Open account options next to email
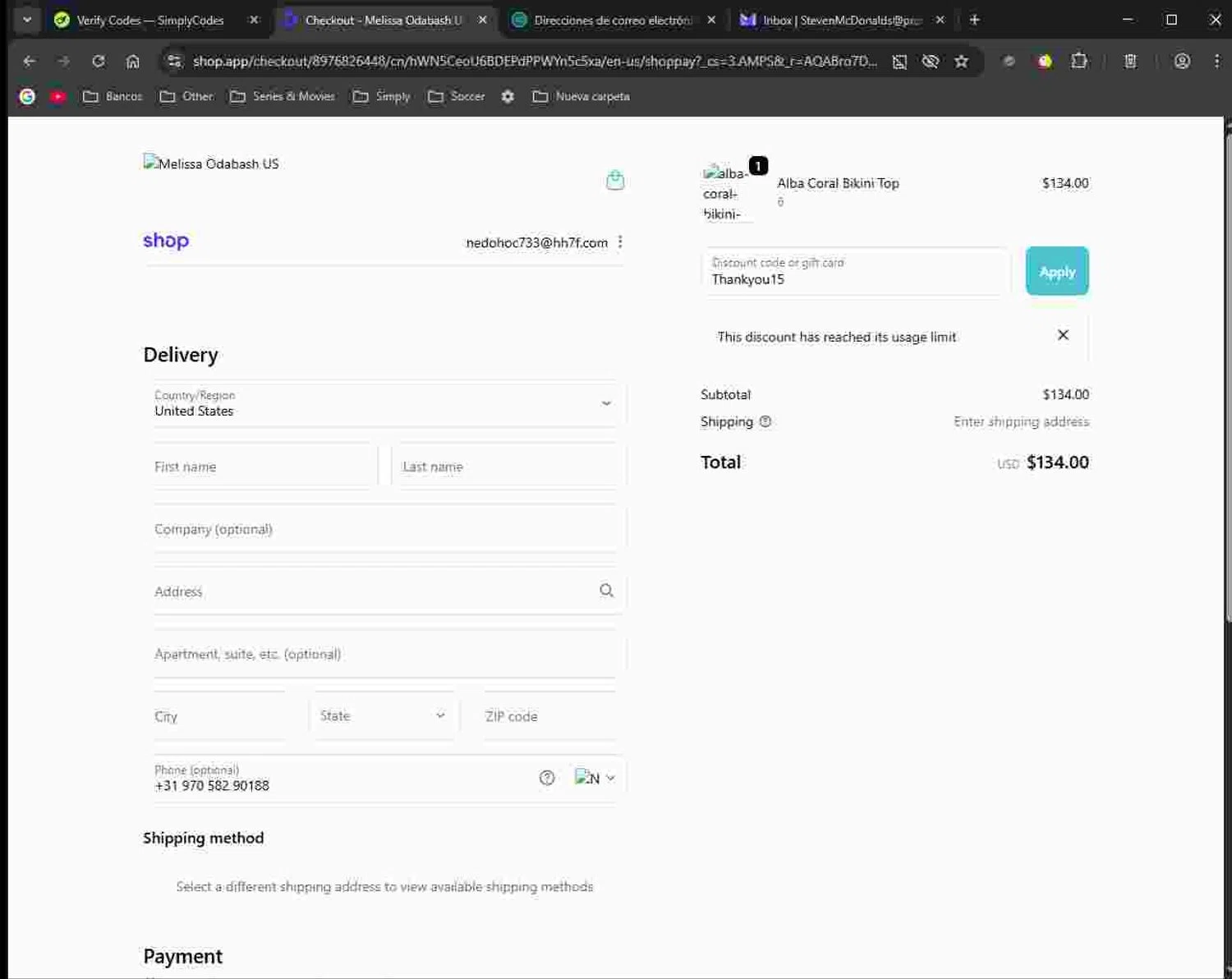 coord(620,241)
